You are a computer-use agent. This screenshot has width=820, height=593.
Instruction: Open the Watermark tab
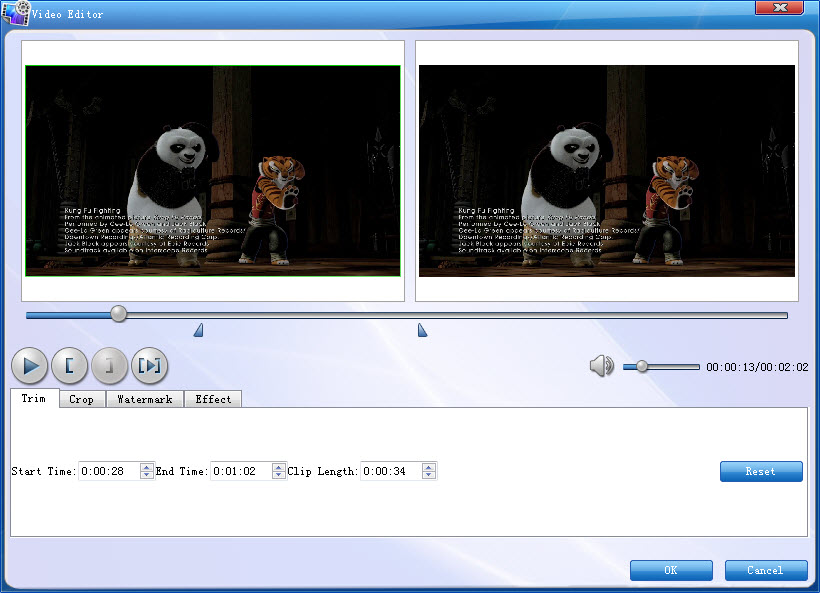pyautogui.click(x=145, y=399)
